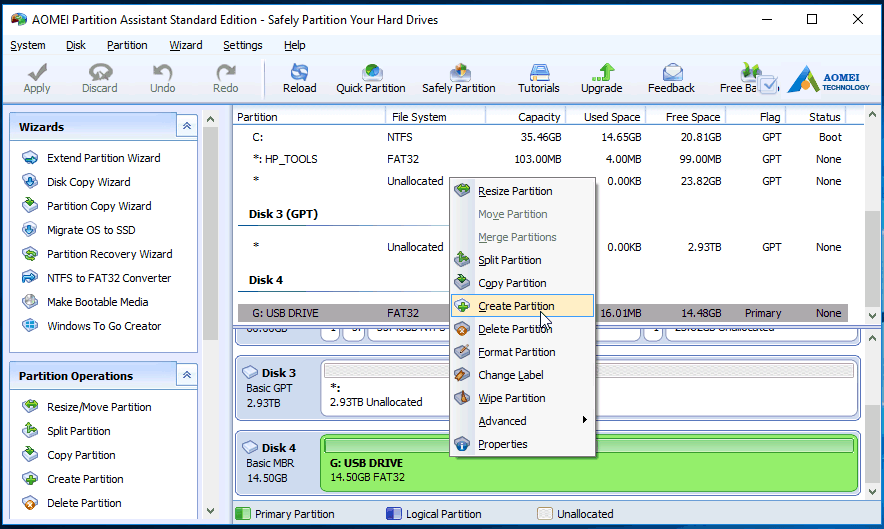Choose Create Partition in the Partition Operations panel

(85, 479)
